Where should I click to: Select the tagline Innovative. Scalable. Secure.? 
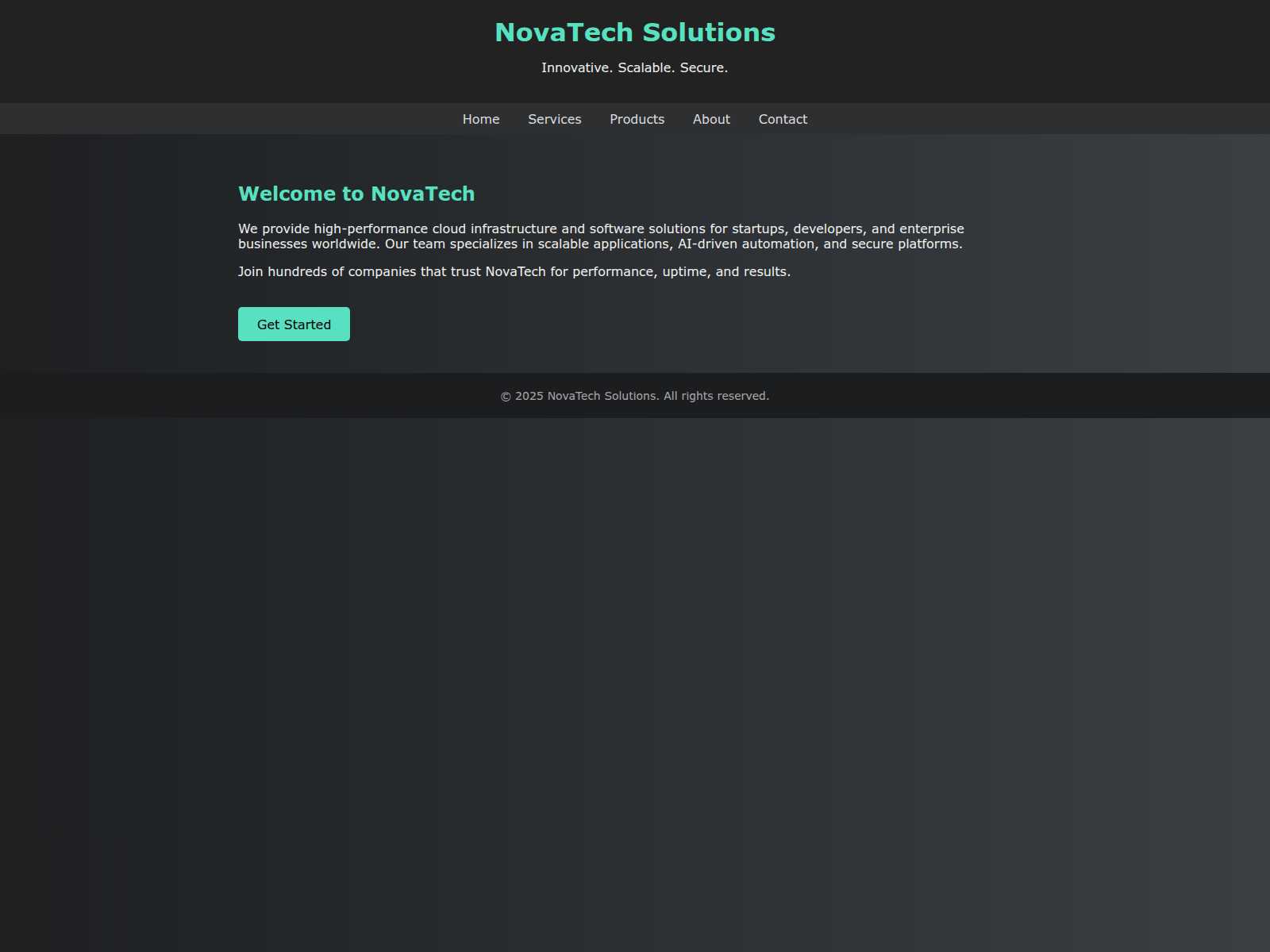coord(635,68)
